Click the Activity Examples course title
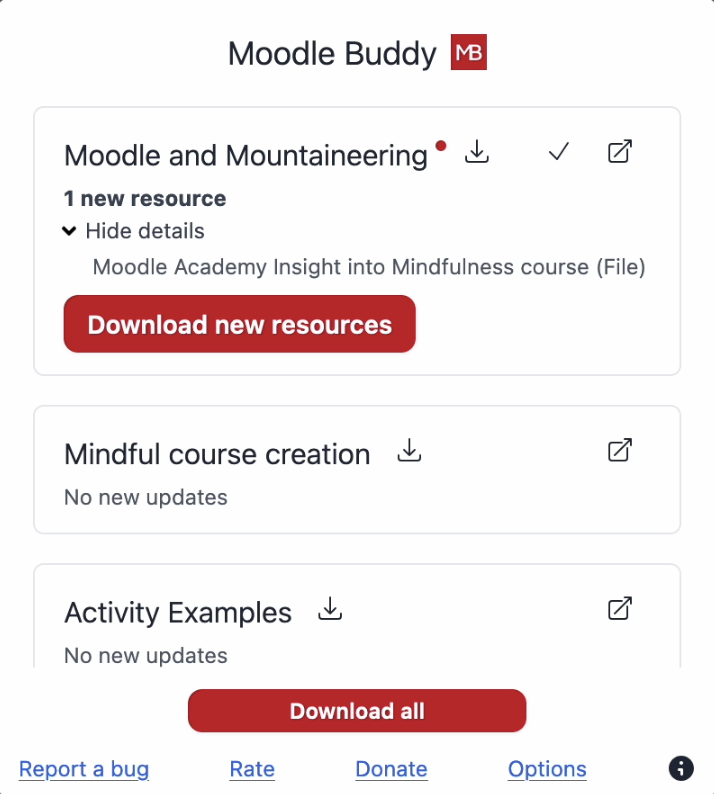Viewport: 714px width, 794px height. 178,612
